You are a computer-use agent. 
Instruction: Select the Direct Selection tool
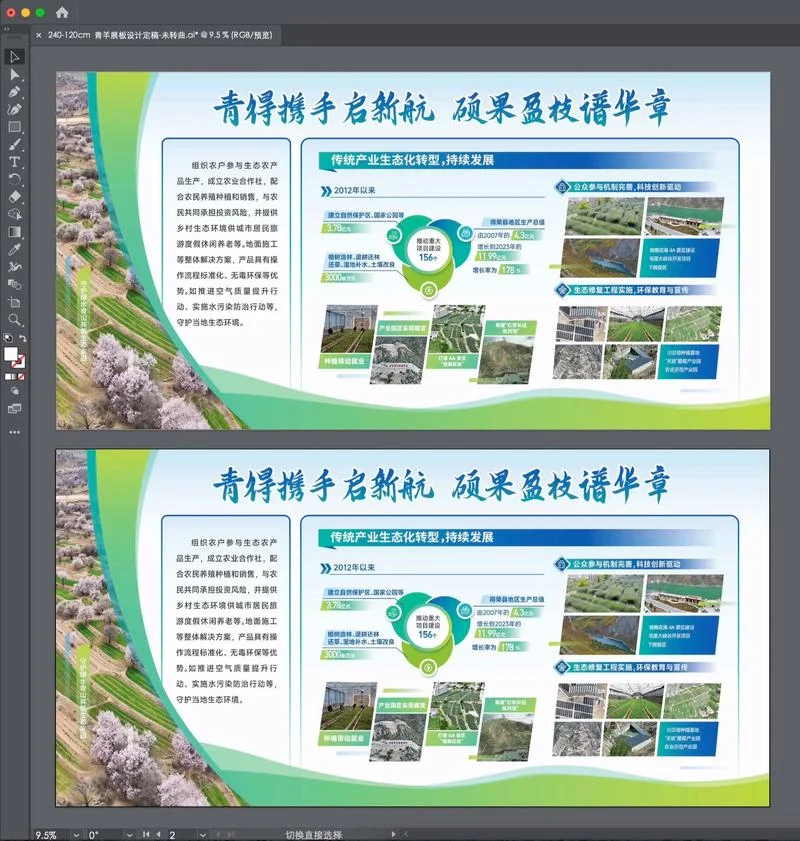[14, 75]
